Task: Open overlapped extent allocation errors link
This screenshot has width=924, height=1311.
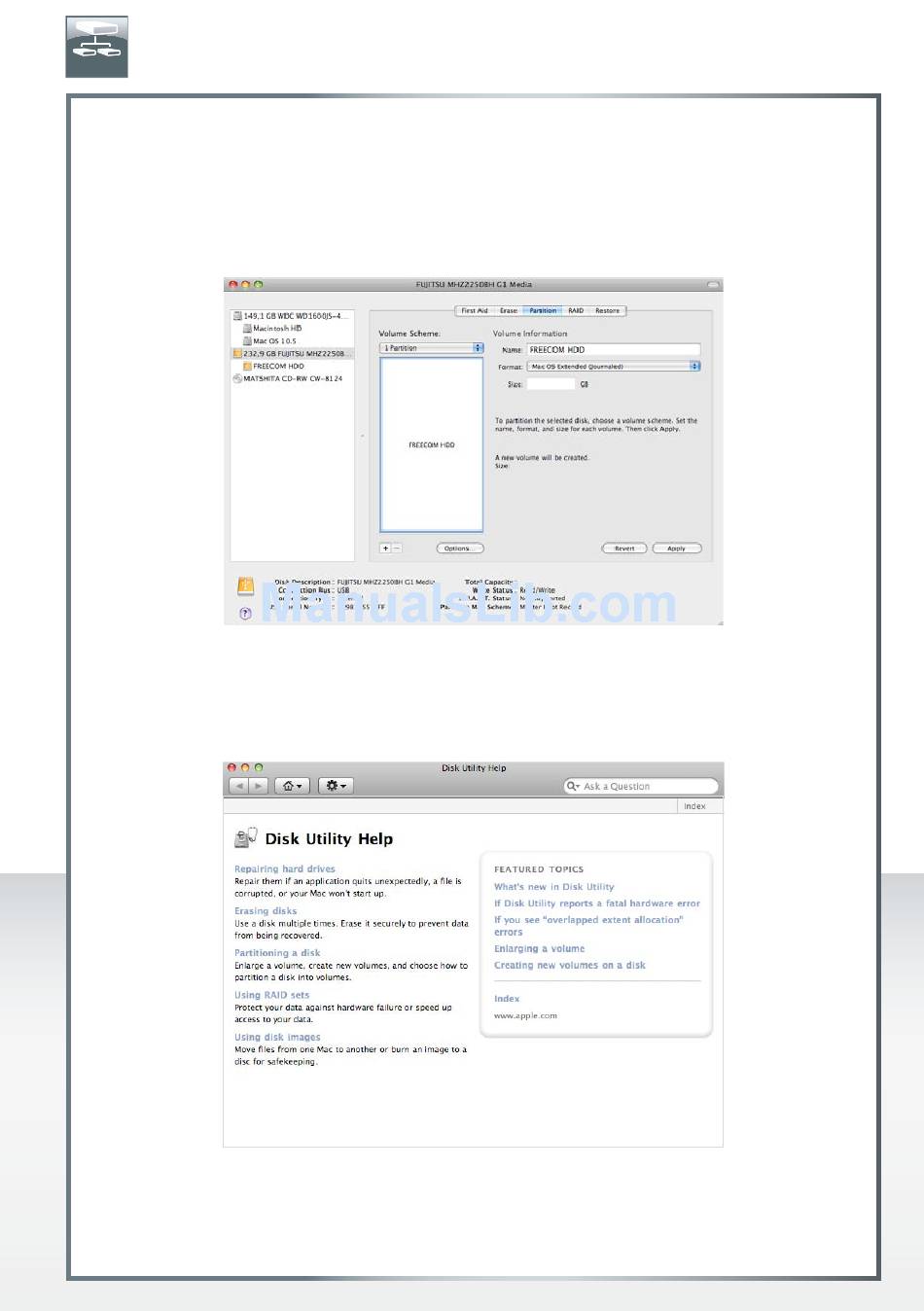Action: pos(588,926)
